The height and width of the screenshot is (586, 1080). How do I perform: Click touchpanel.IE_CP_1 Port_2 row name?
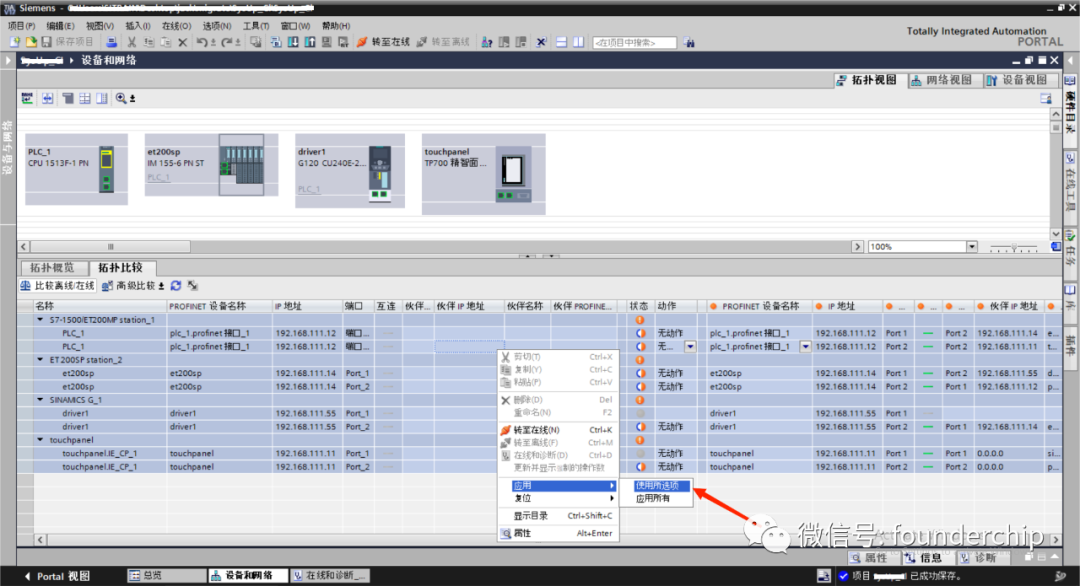[x=100, y=467]
